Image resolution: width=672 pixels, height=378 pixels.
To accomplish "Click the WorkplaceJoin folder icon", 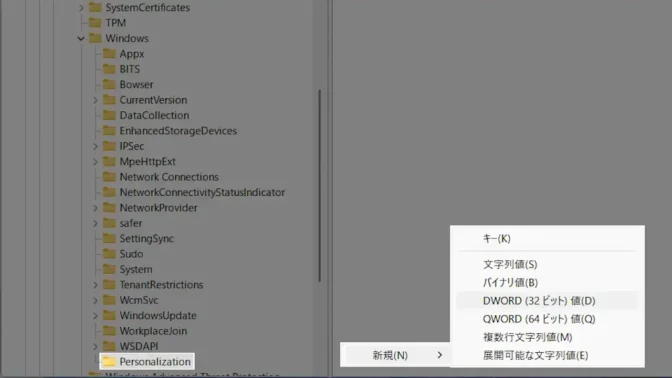I will pos(109,331).
